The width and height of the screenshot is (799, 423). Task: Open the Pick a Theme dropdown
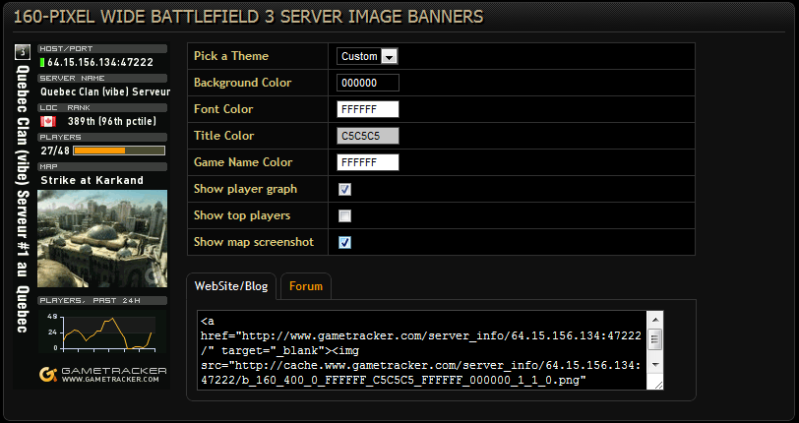click(367, 56)
